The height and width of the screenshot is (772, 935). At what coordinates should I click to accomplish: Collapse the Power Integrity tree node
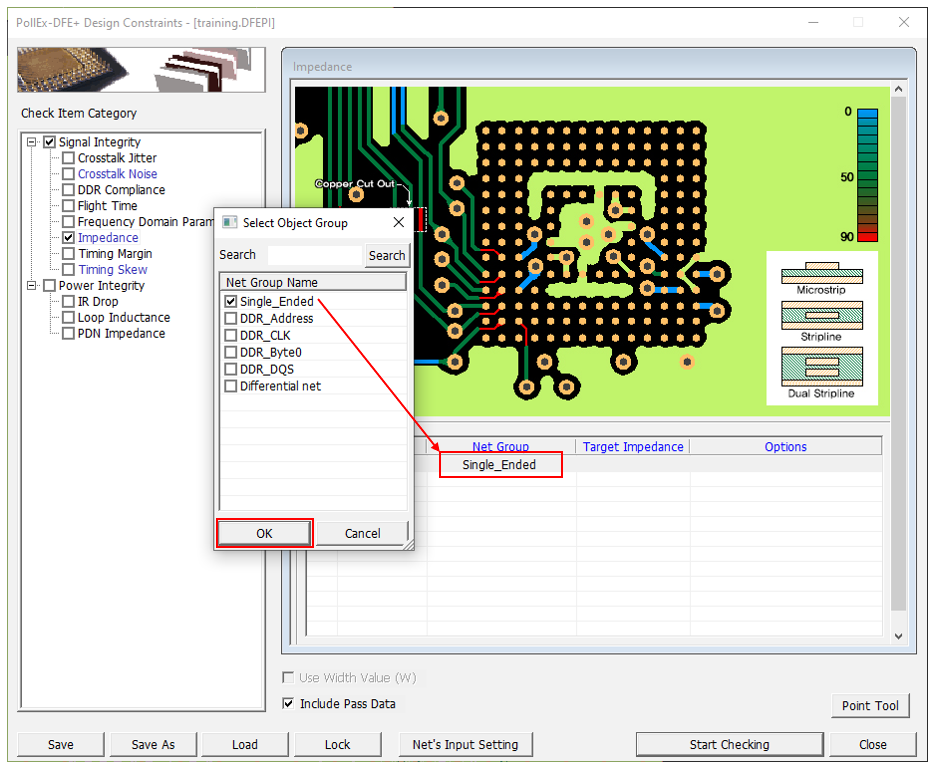(32, 286)
